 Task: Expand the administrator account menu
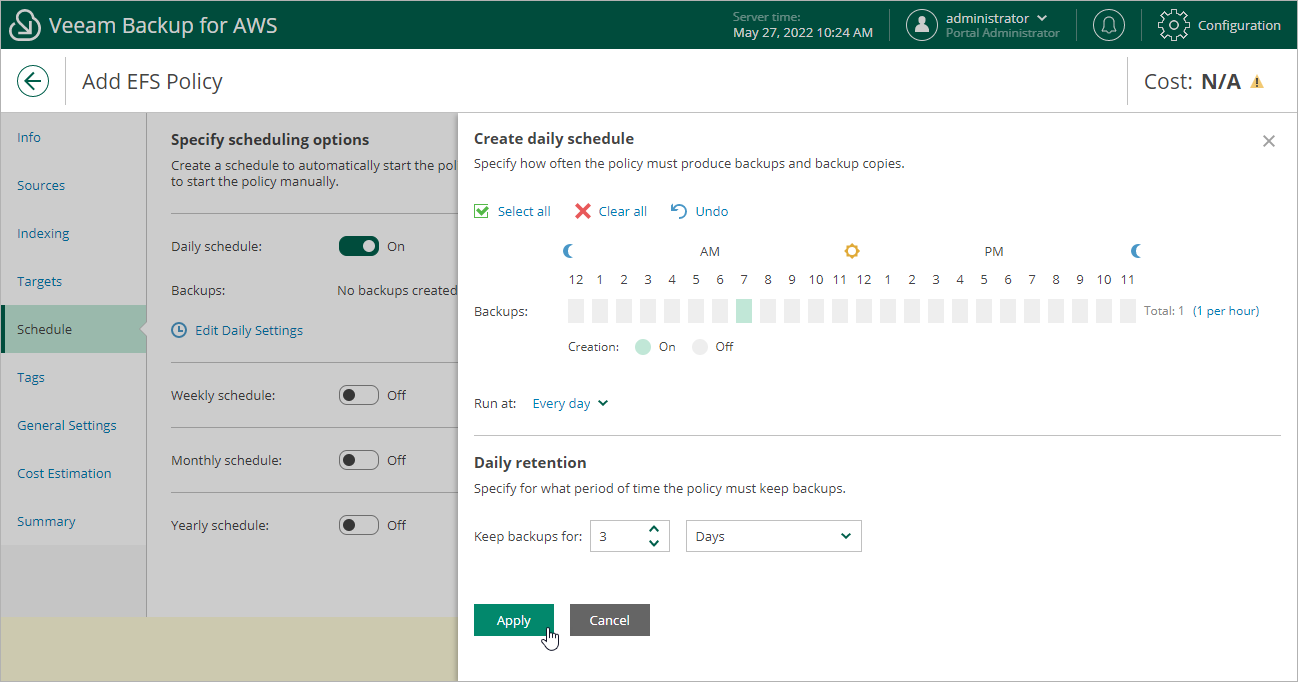(1042, 18)
